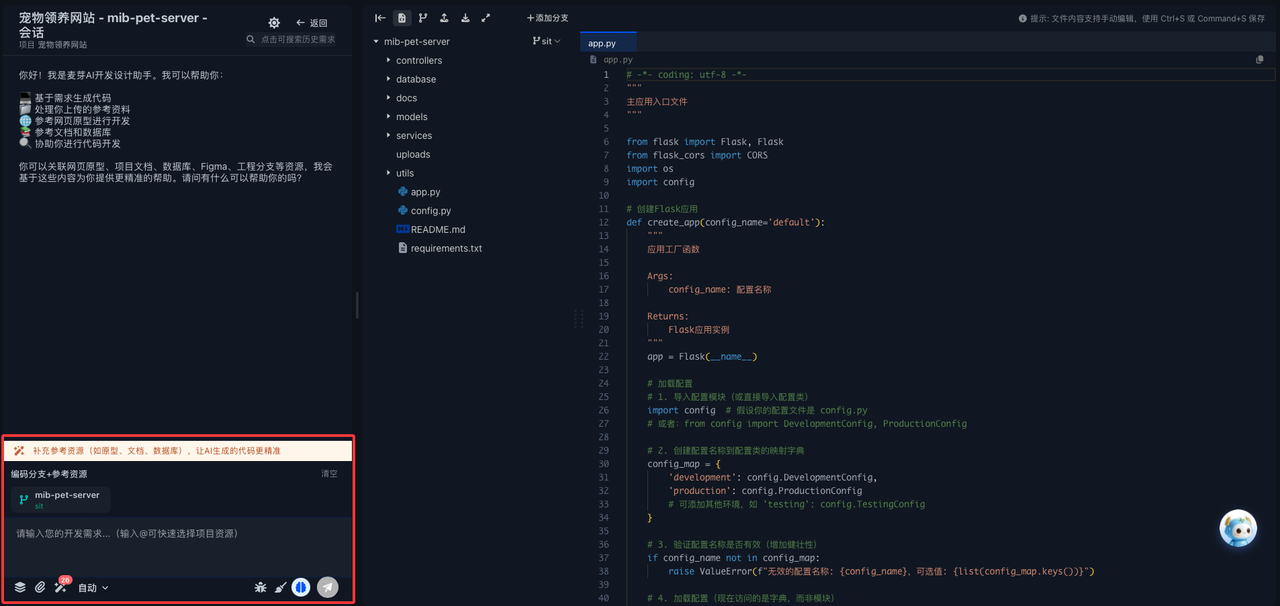Image resolution: width=1280 pixels, height=606 pixels.
Task: Click the upload icon in file toolbar
Action: (x=444, y=18)
